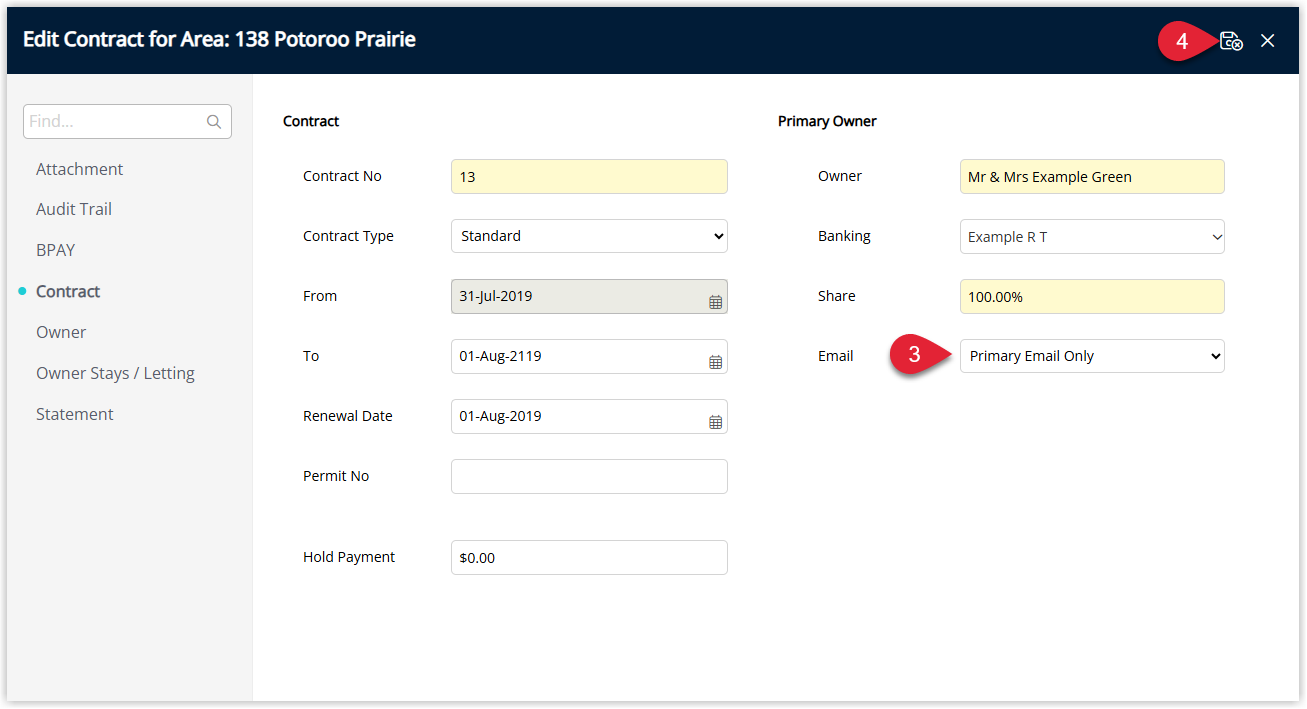Click the search magnifier icon
This screenshot has height=709, width=1307.
pyautogui.click(x=214, y=122)
